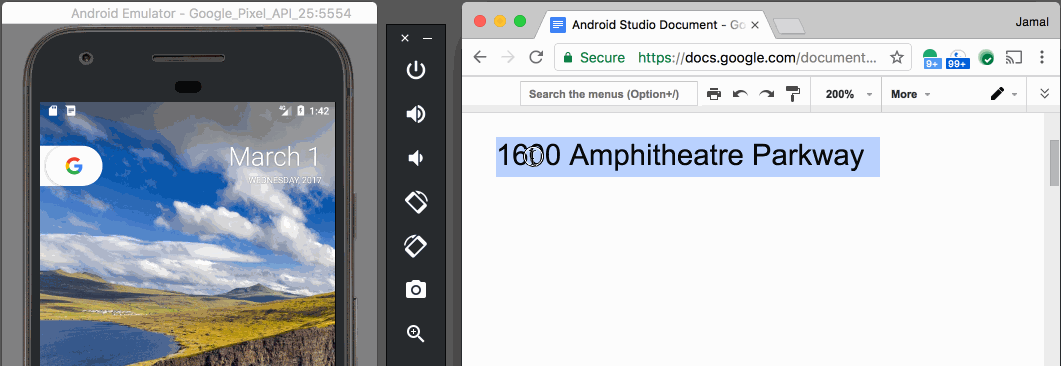The image size is (1061, 366).
Task: Lower the emulator volume
Action: click(x=415, y=158)
